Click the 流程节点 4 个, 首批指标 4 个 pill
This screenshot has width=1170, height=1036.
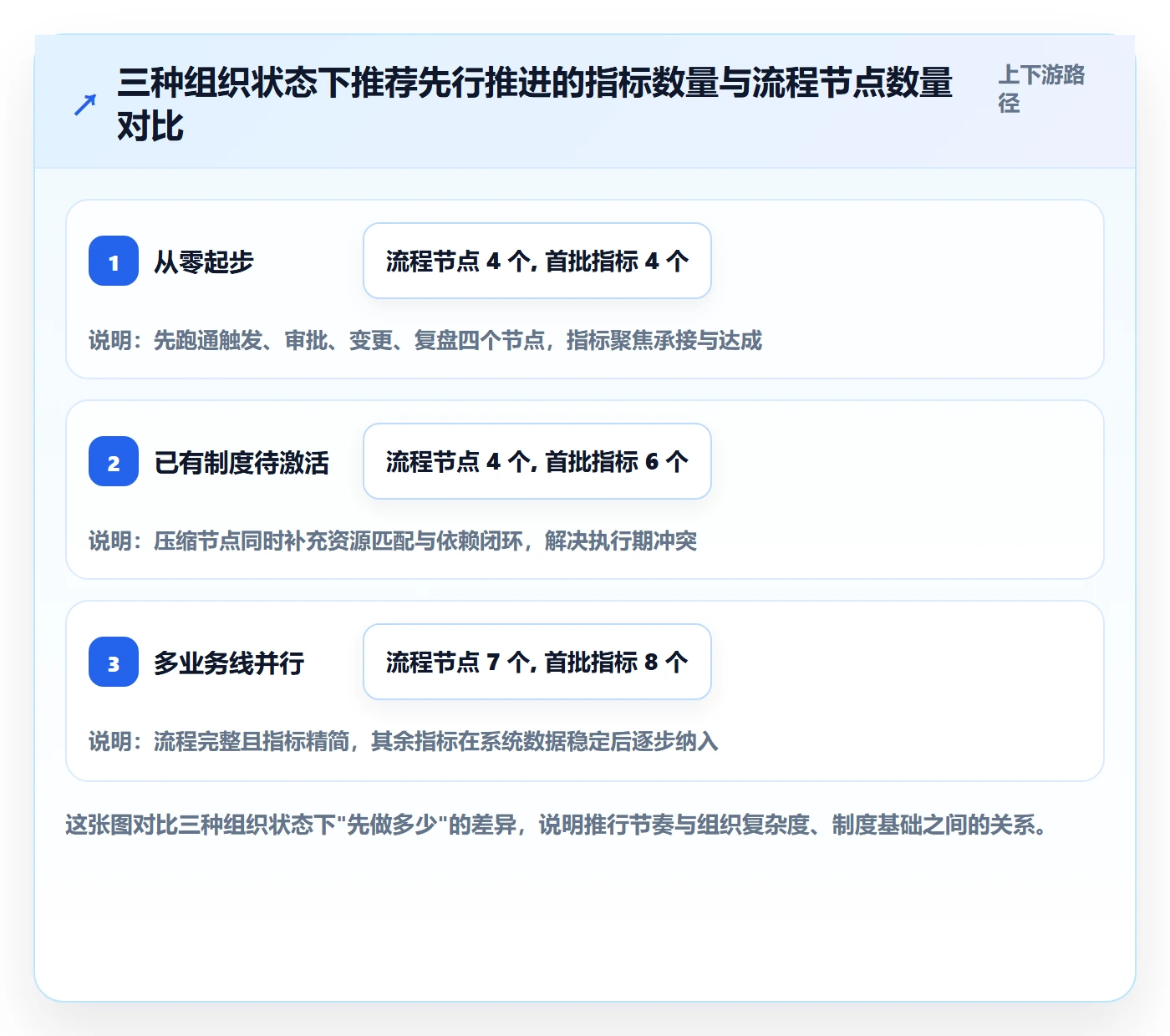[537, 261]
